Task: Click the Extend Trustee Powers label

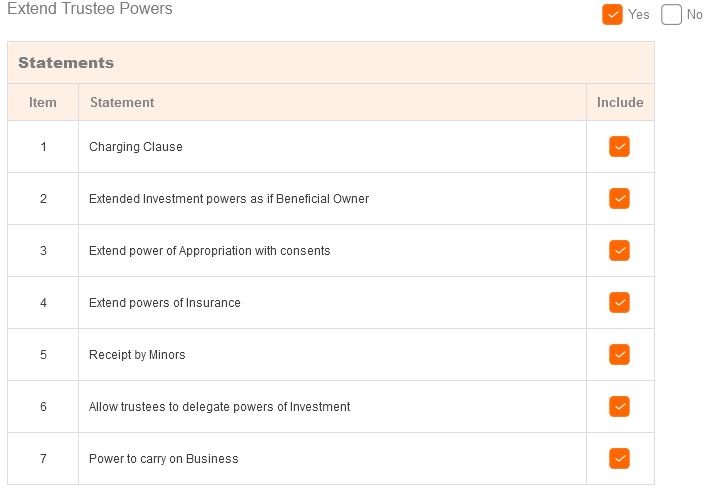Action: [x=90, y=9]
